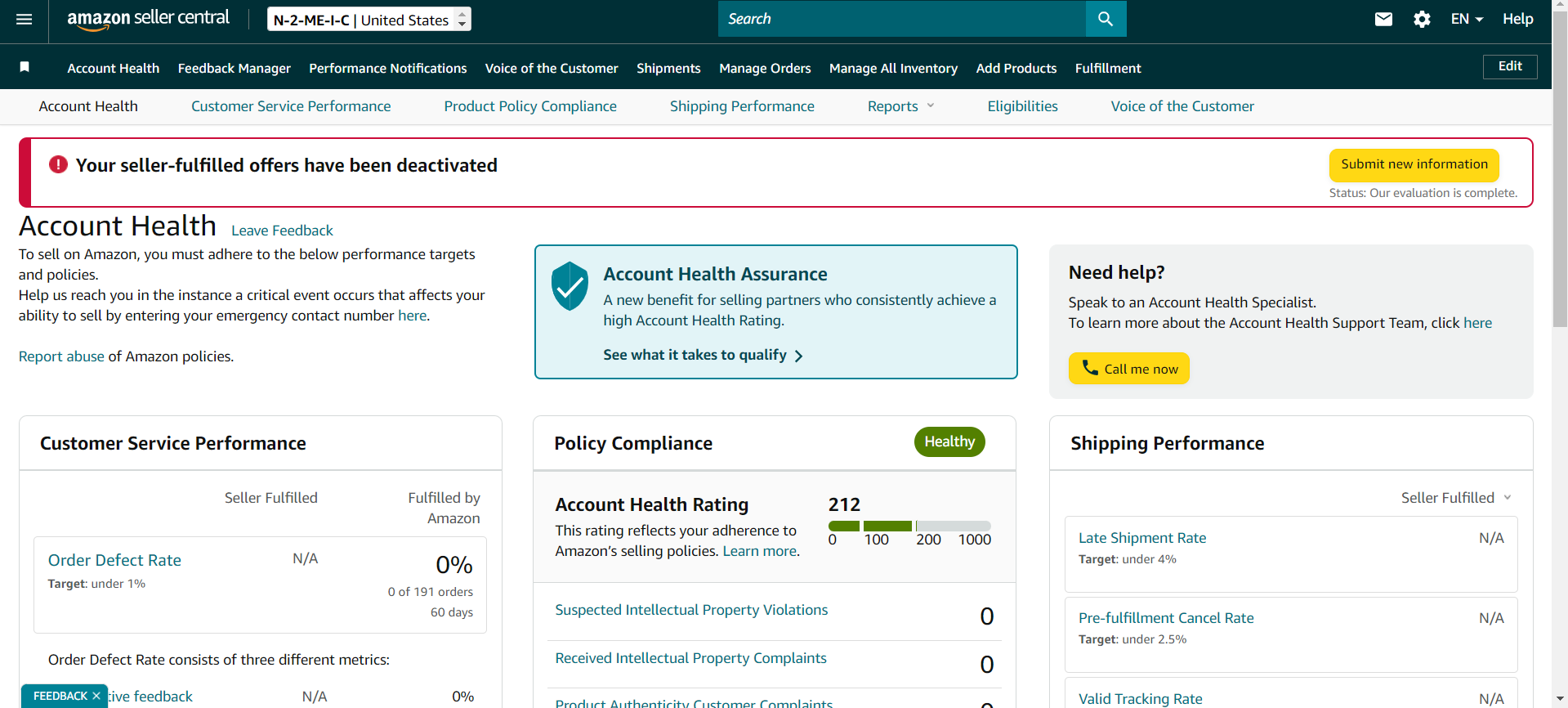
Task: Click the Leave Feedback link
Action: click(282, 231)
